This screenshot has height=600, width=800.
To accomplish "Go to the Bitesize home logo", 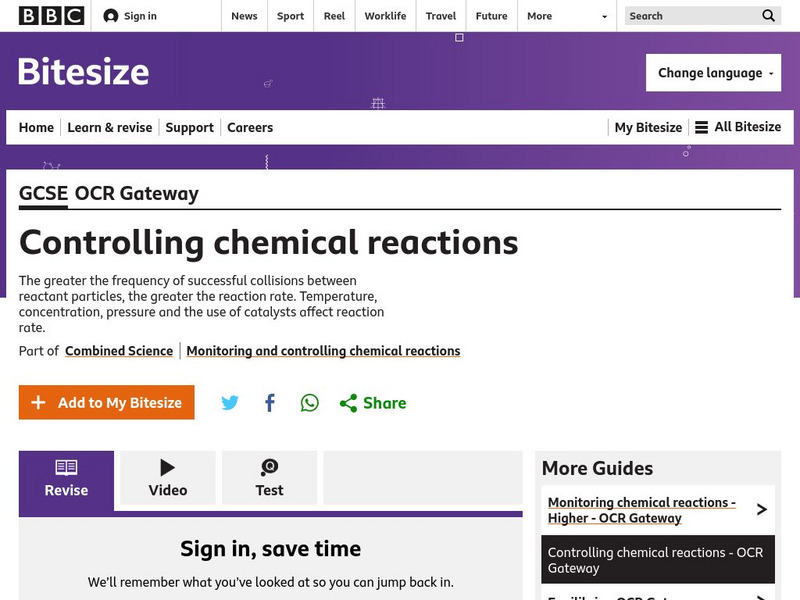I will click(84, 72).
